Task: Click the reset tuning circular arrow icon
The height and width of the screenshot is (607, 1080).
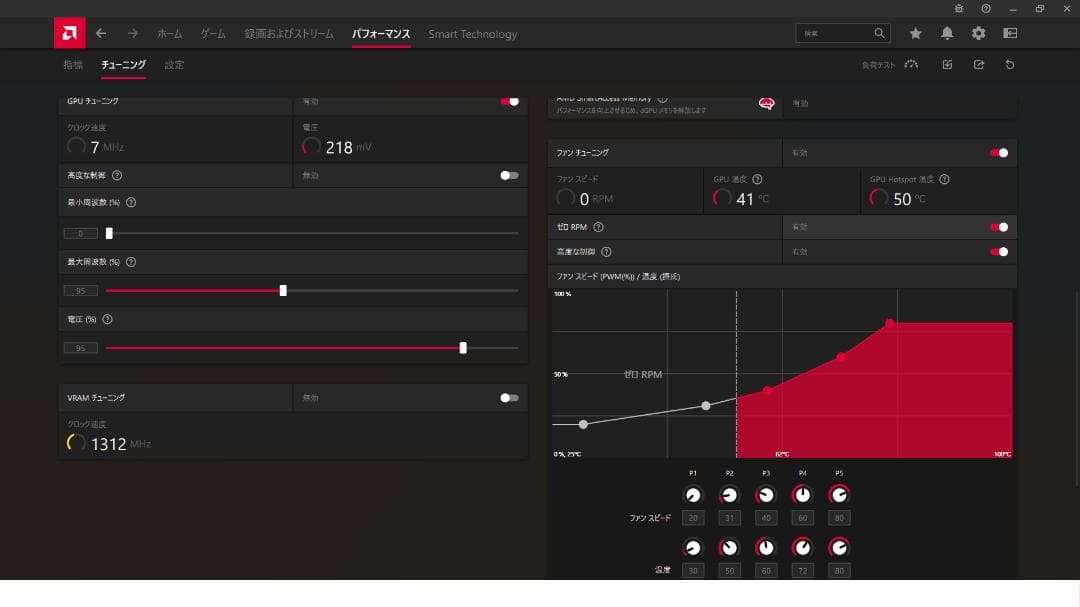Action: click(1010, 65)
